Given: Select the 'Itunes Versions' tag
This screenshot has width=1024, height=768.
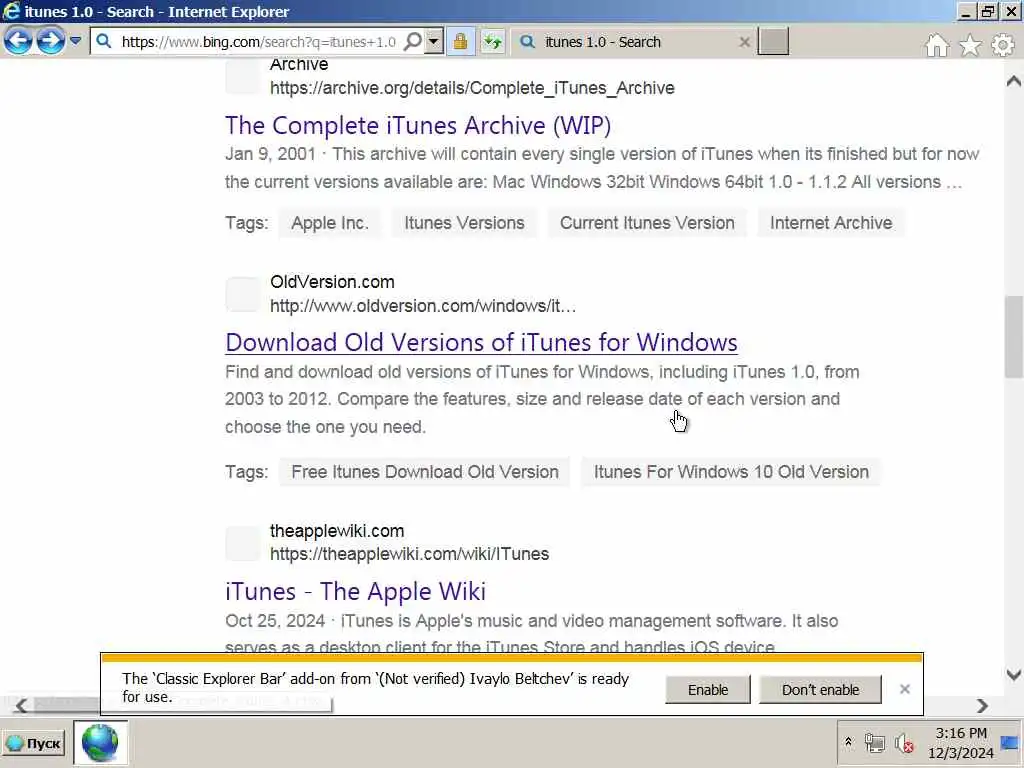Looking at the screenshot, I should pos(464,223).
